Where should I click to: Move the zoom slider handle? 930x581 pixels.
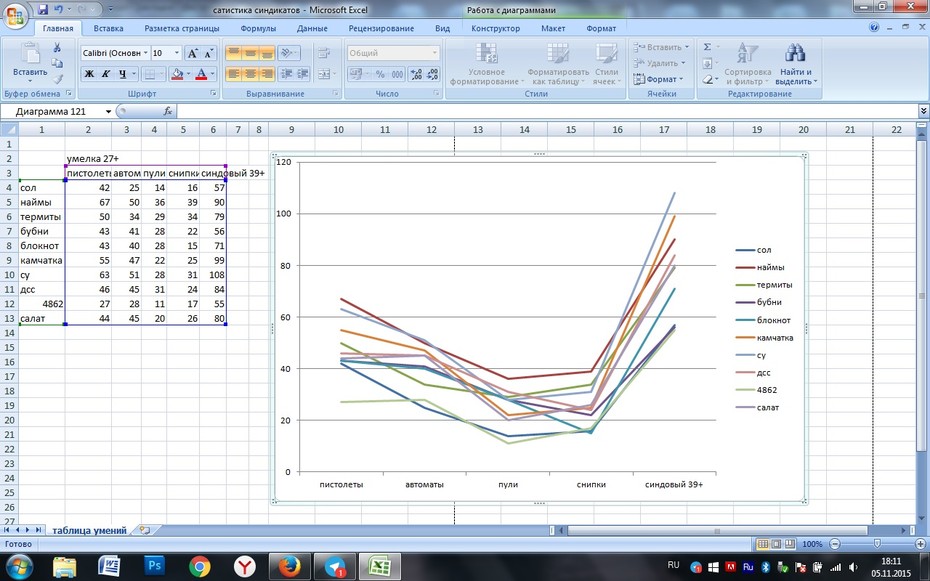(x=878, y=544)
